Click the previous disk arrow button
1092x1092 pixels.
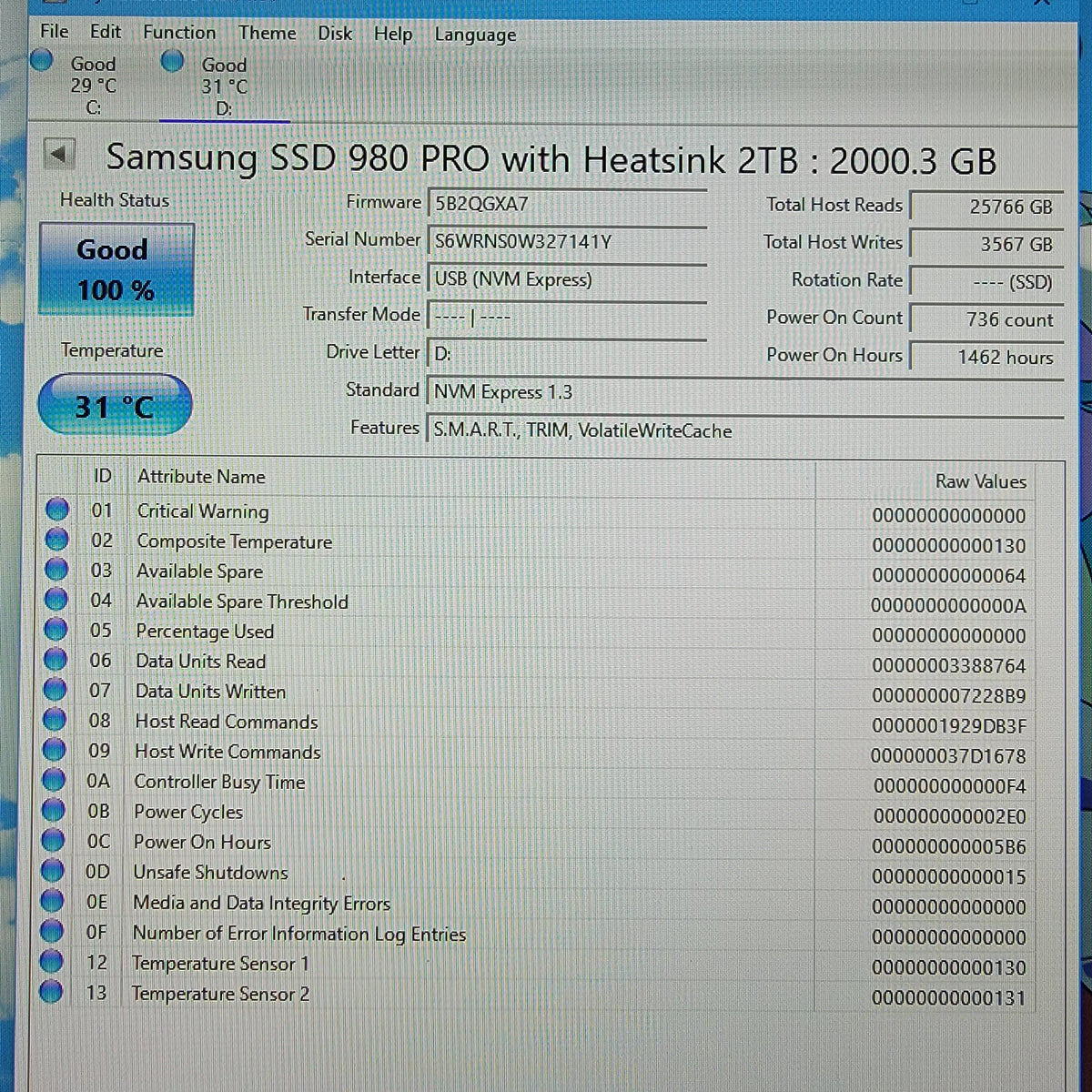pos(59,154)
